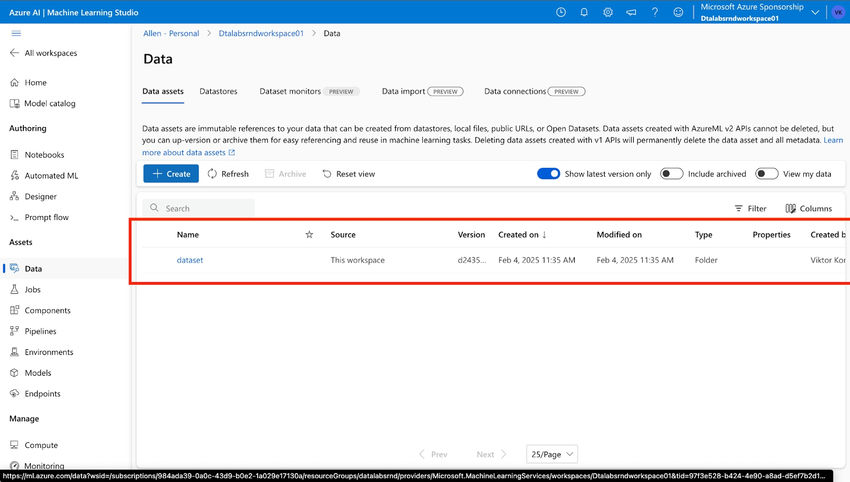Open the help question mark icon
This screenshot has width=850, height=482.
[x=655, y=12]
